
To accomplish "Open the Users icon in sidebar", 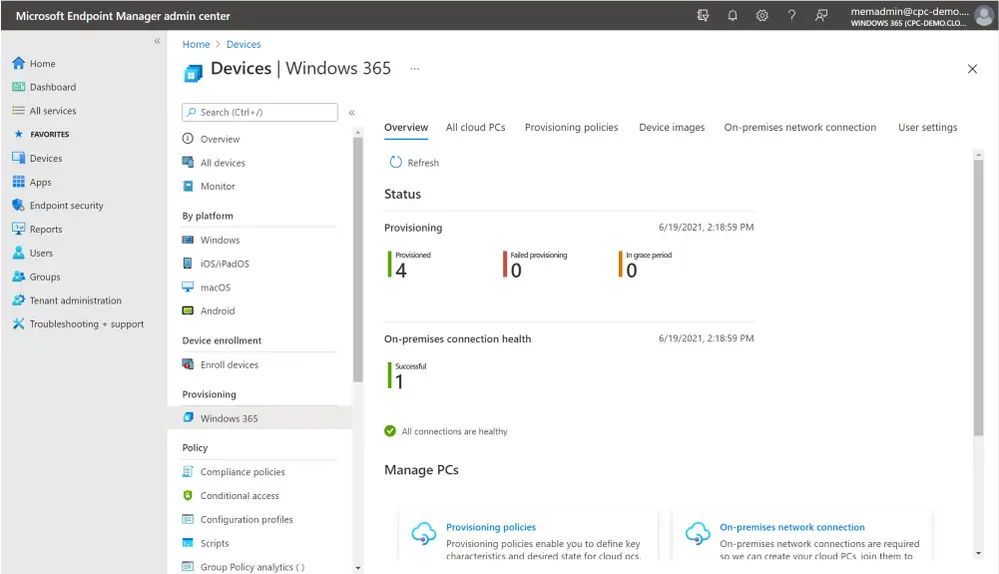I will click(x=18, y=252).
